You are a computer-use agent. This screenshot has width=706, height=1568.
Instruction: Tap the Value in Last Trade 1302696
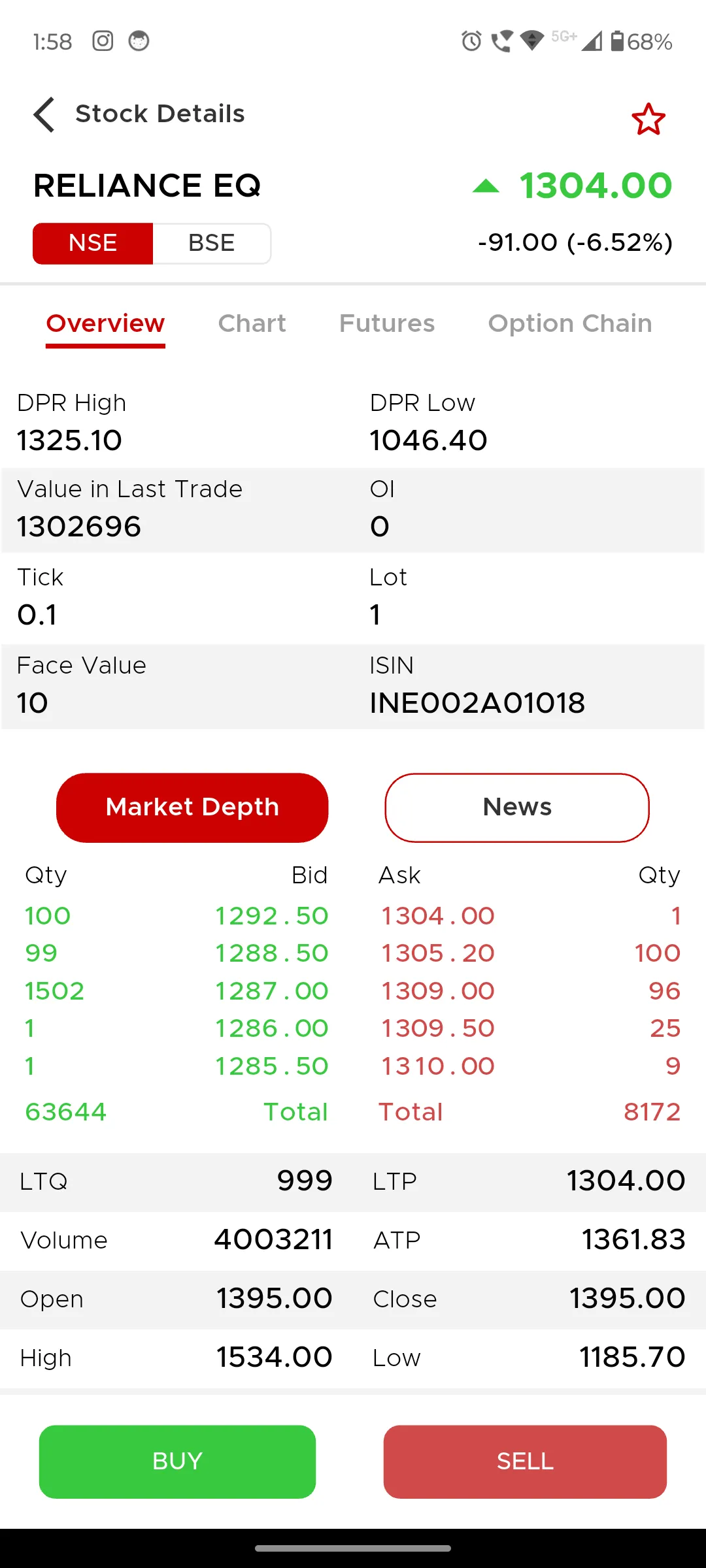point(78,527)
